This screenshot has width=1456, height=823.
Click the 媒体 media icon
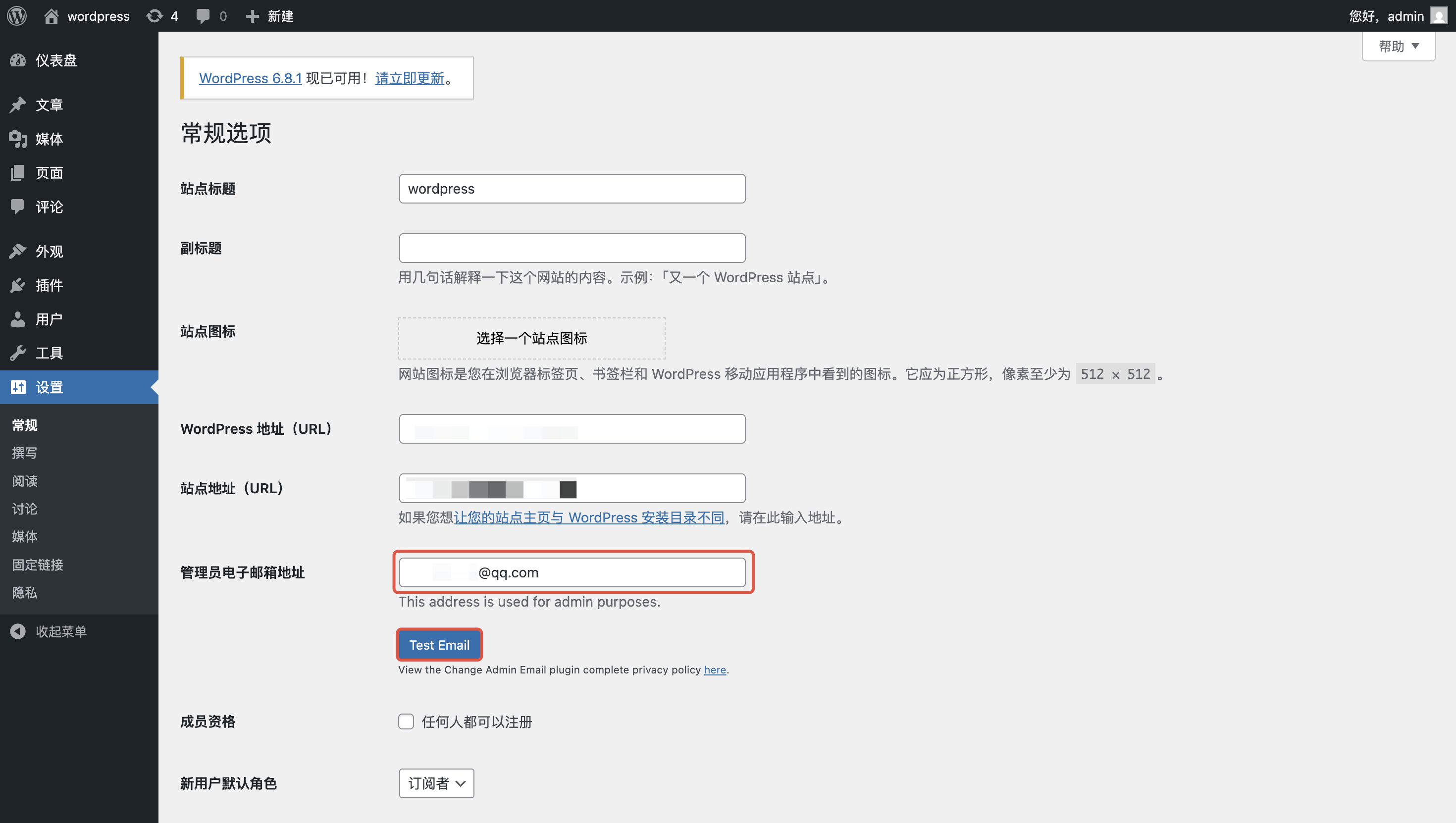click(x=18, y=139)
